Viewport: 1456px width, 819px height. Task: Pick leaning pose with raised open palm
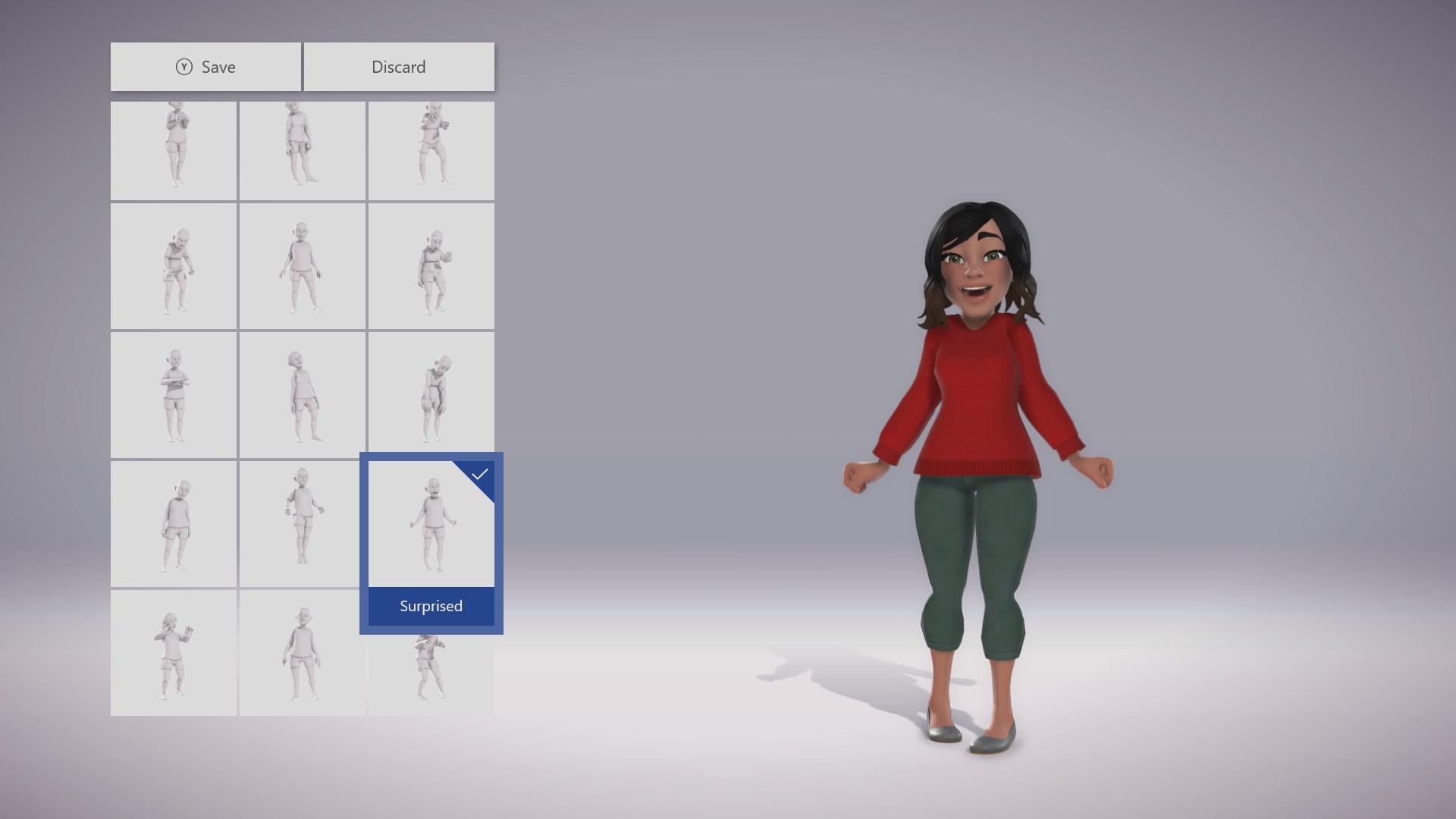coord(431,266)
